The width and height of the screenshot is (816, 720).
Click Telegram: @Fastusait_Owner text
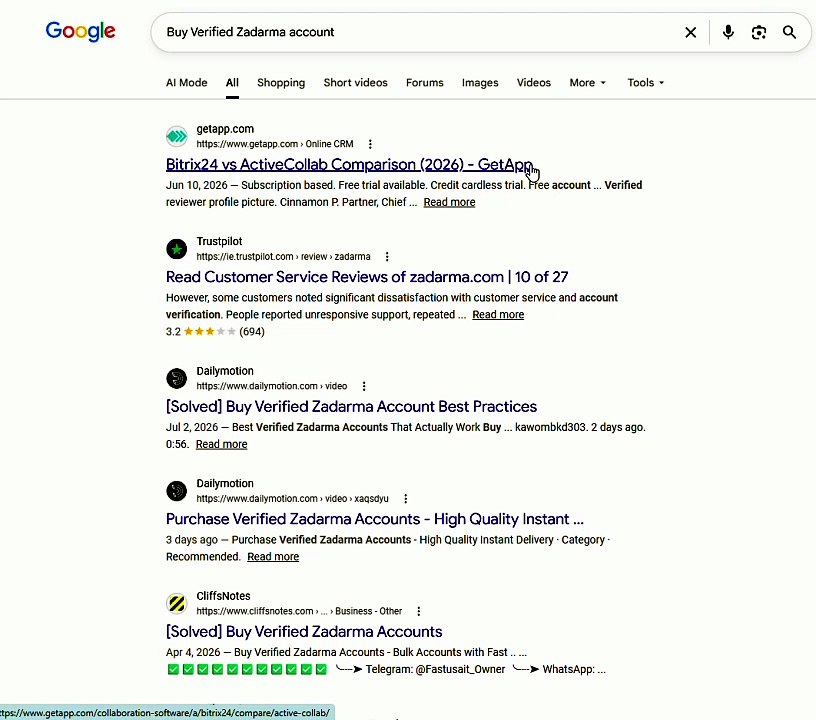(x=435, y=670)
